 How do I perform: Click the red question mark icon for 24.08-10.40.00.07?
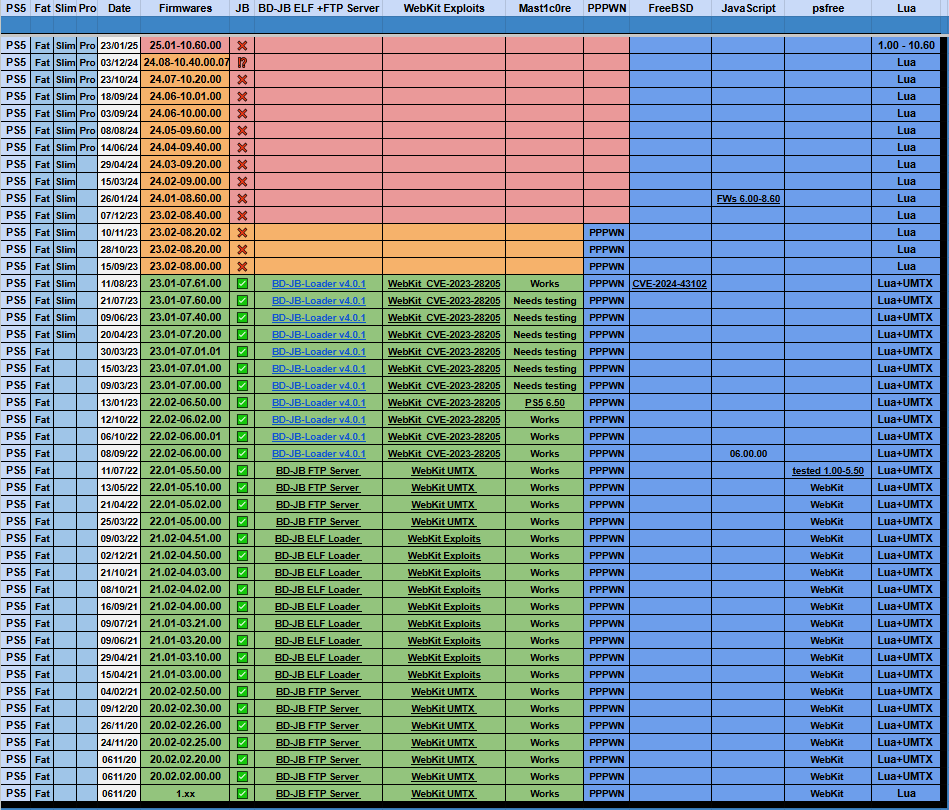(x=242, y=62)
